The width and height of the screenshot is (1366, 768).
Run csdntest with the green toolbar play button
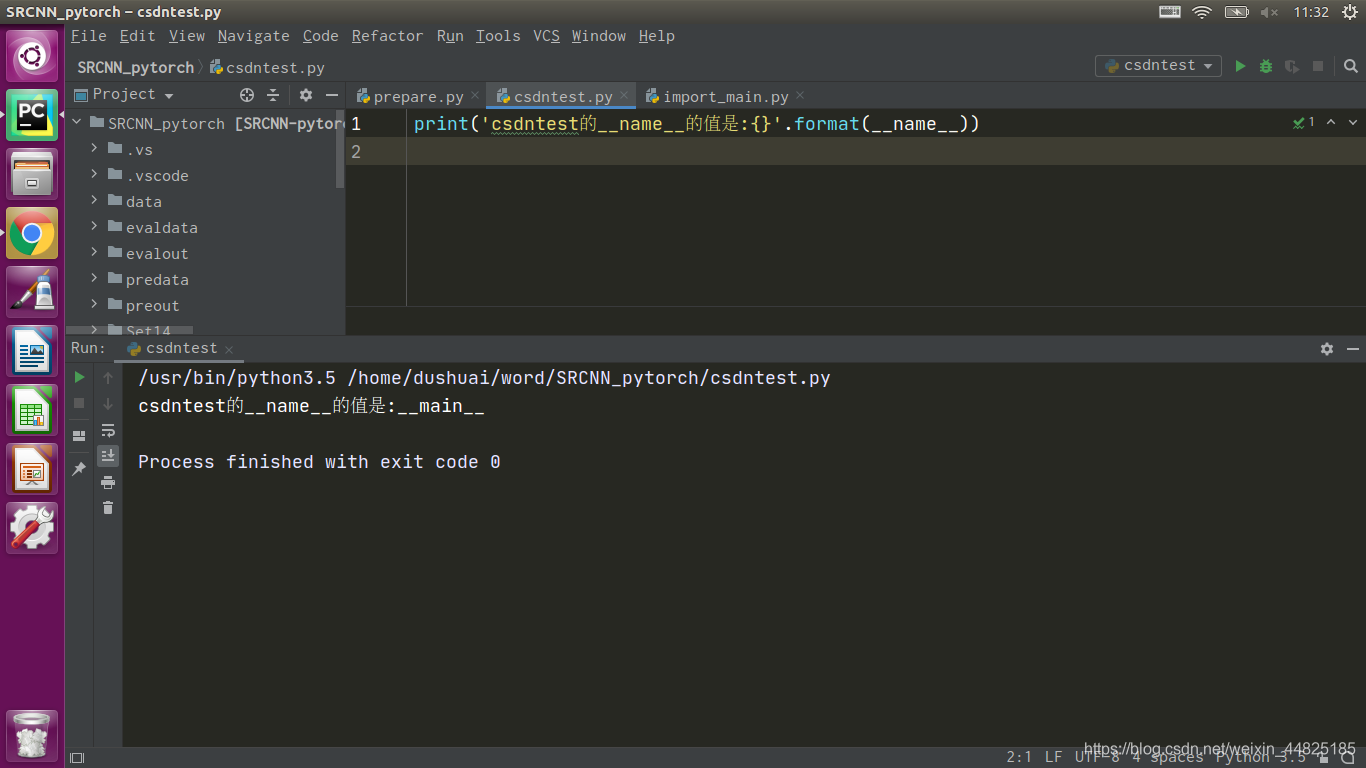[1240, 66]
